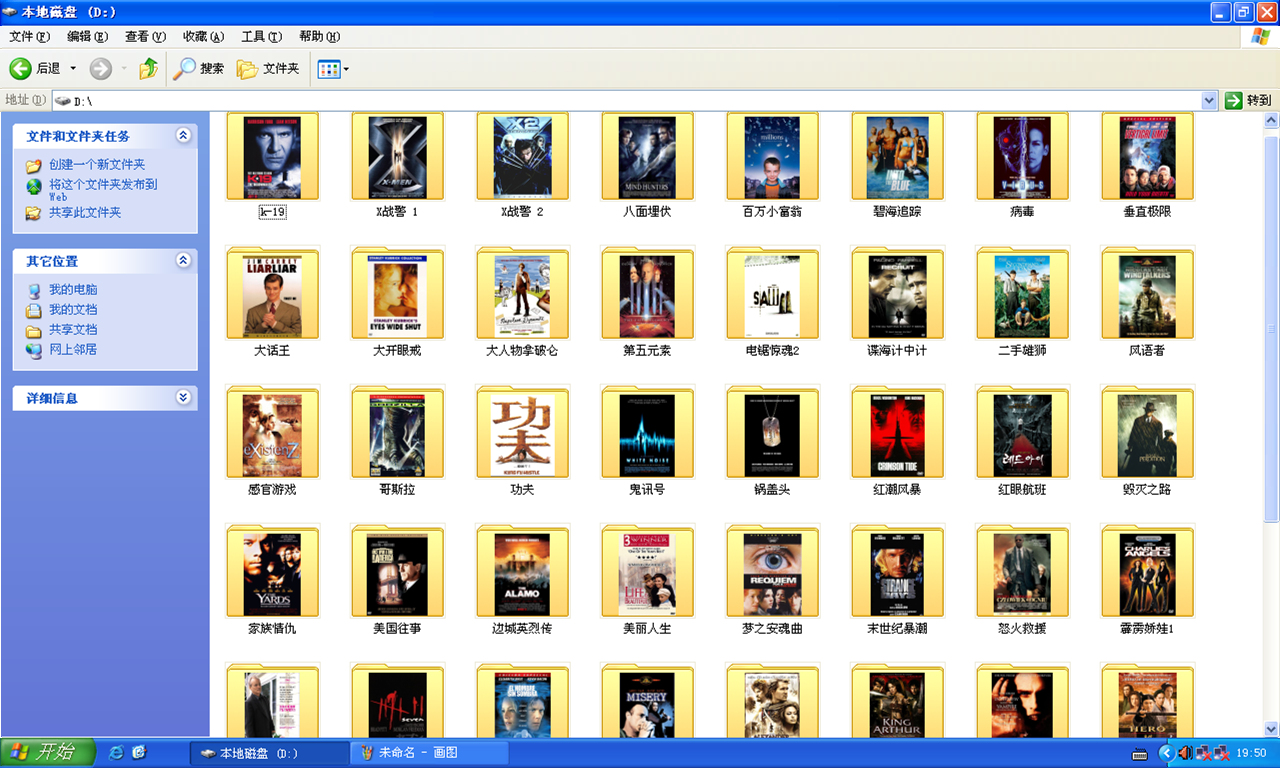Image resolution: width=1280 pixels, height=768 pixels.
Task: Choose the 末世纪暴潮 folder
Action: (897, 574)
